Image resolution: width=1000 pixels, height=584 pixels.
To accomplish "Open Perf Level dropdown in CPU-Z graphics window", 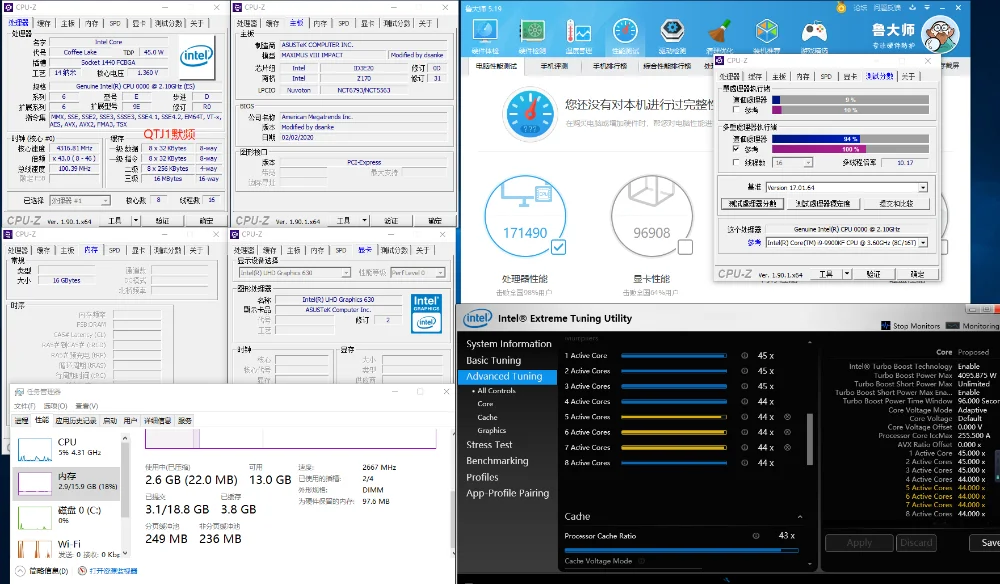I will [x=440, y=273].
